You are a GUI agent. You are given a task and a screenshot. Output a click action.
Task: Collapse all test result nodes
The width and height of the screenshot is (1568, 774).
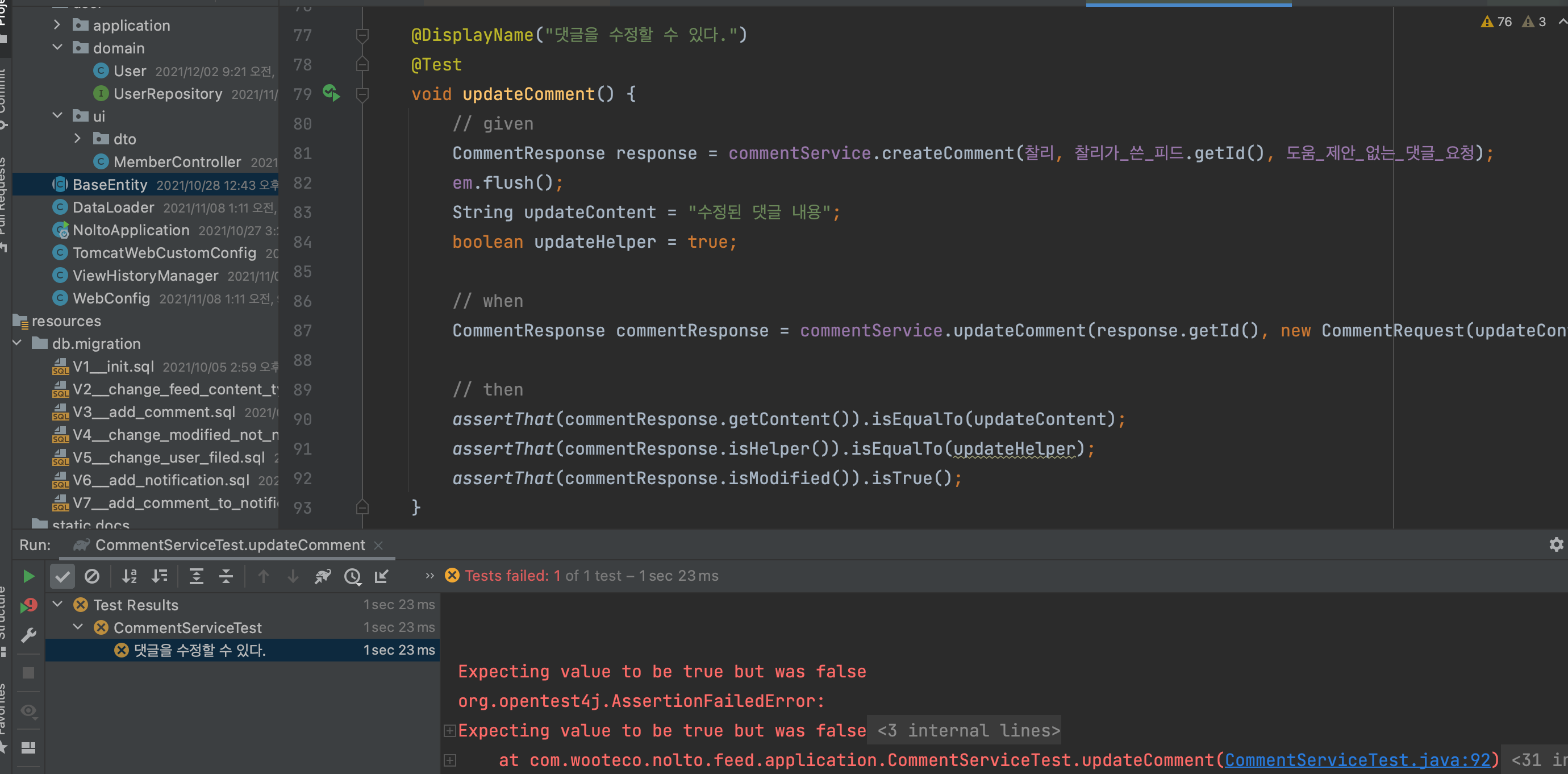(226, 576)
